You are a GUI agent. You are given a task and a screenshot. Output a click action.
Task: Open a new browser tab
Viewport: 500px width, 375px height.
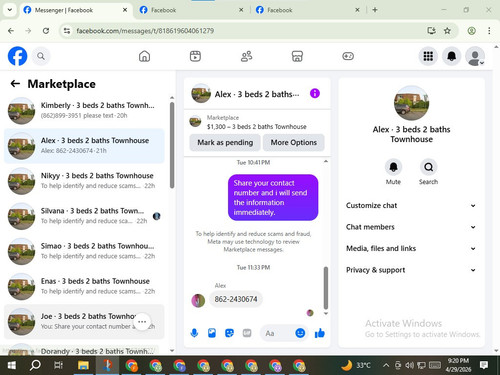point(375,10)
